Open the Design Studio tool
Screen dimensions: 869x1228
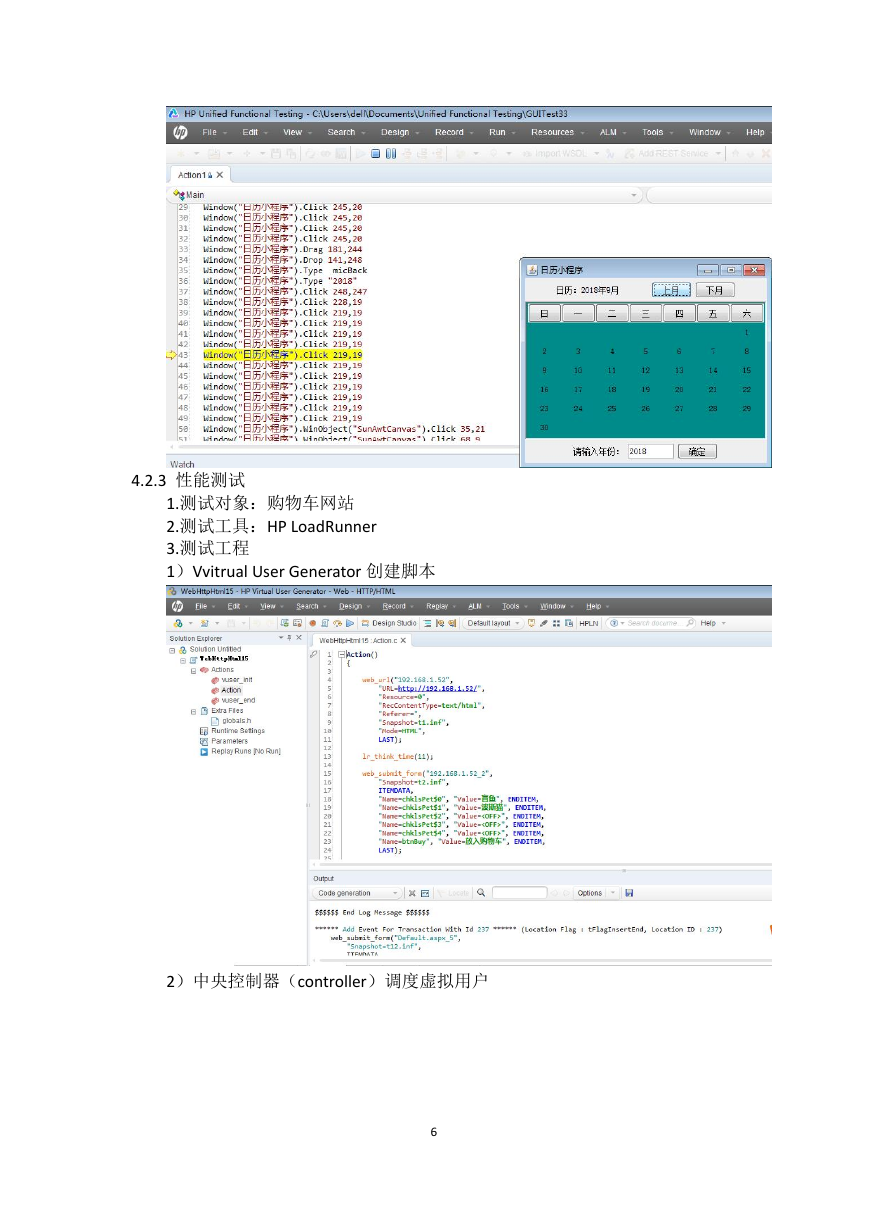pos(388,622)
